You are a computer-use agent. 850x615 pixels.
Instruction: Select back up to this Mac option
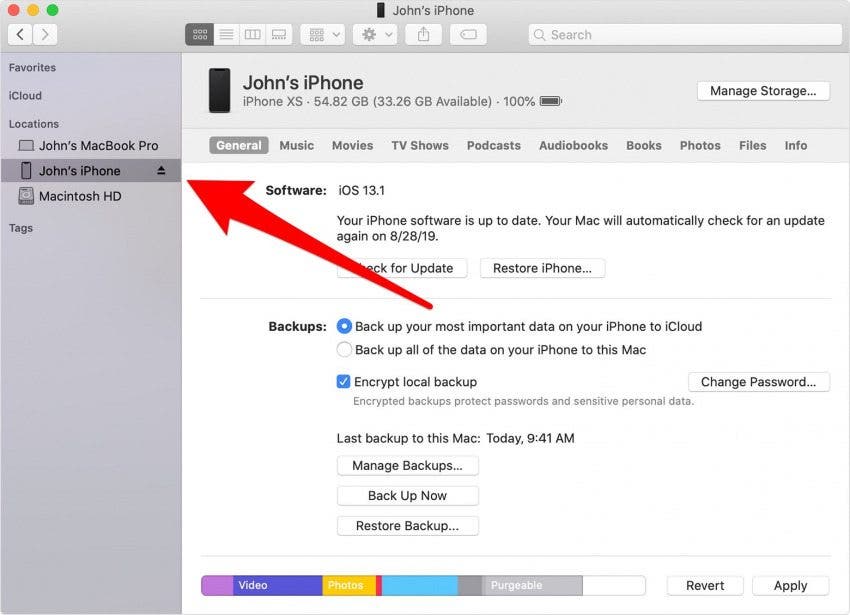[344, 350]
